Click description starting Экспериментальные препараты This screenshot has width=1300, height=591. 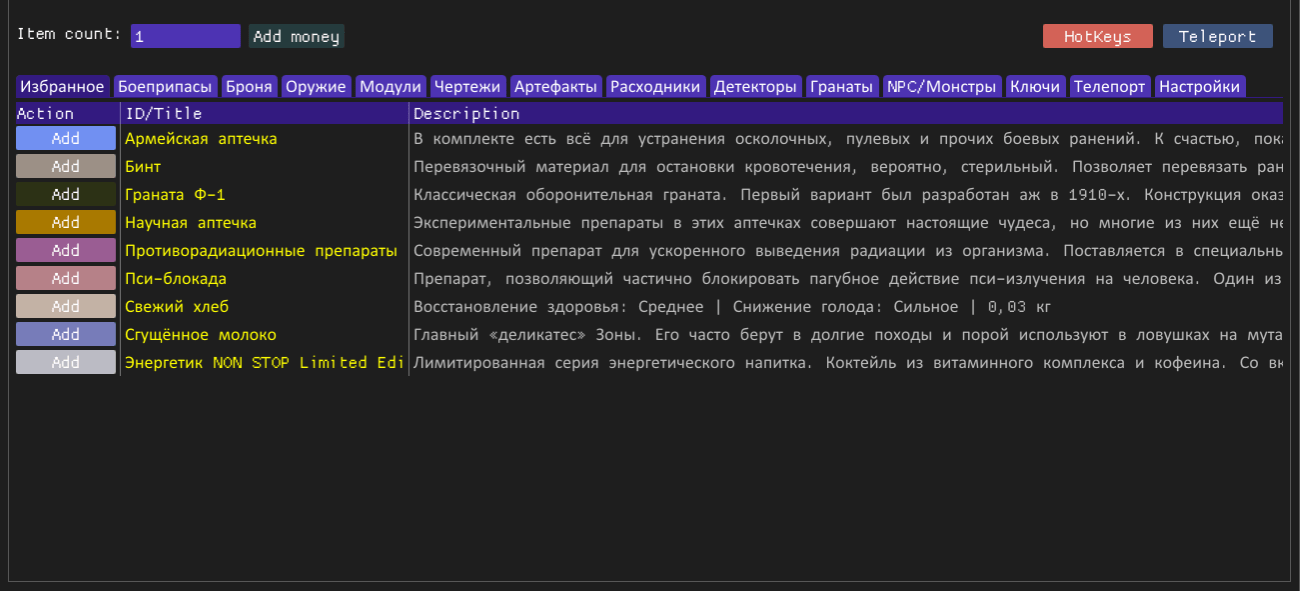pyautogui.click(x=848, y=222)
